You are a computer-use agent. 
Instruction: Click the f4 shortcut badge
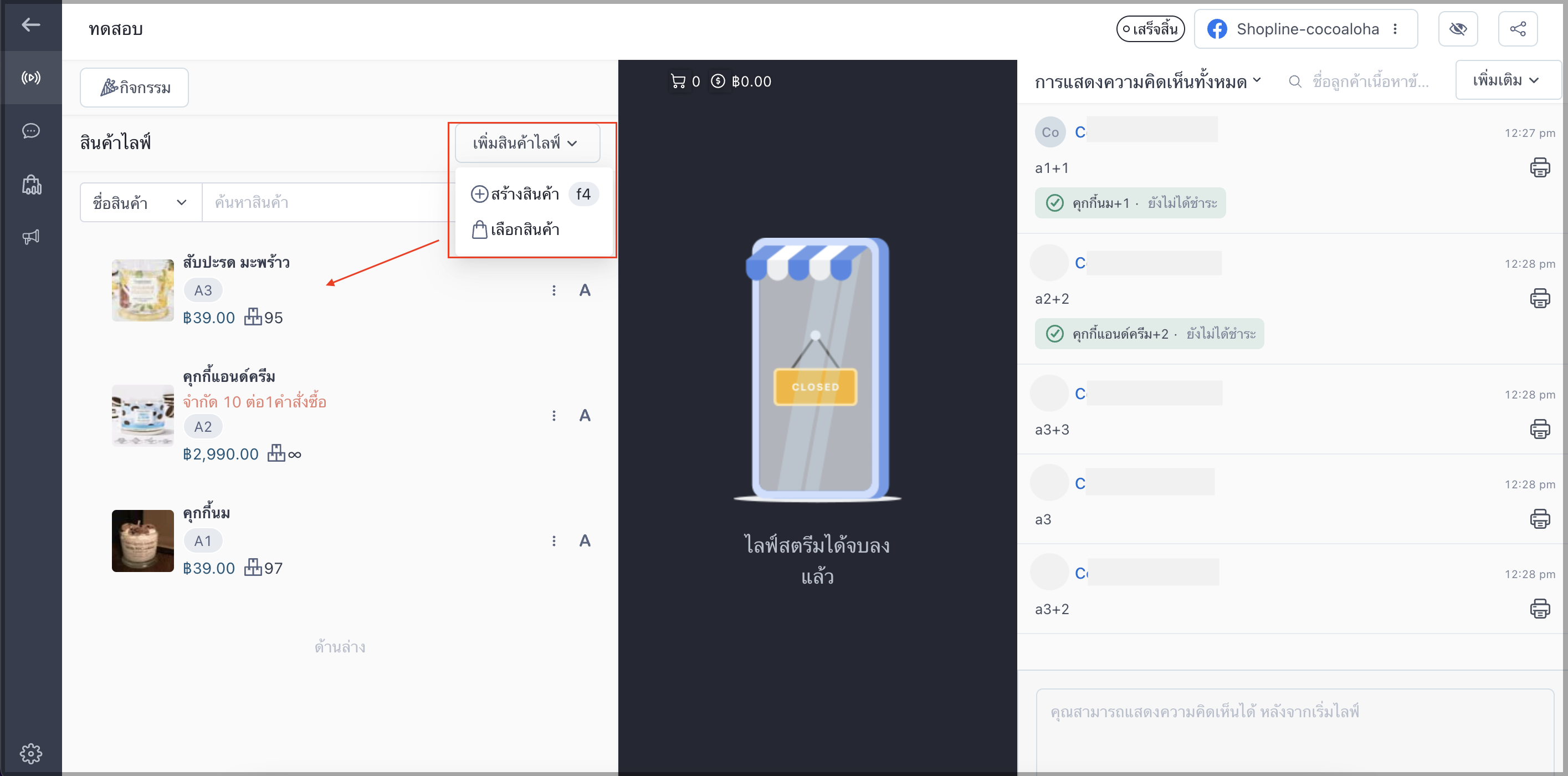point(583,195)
